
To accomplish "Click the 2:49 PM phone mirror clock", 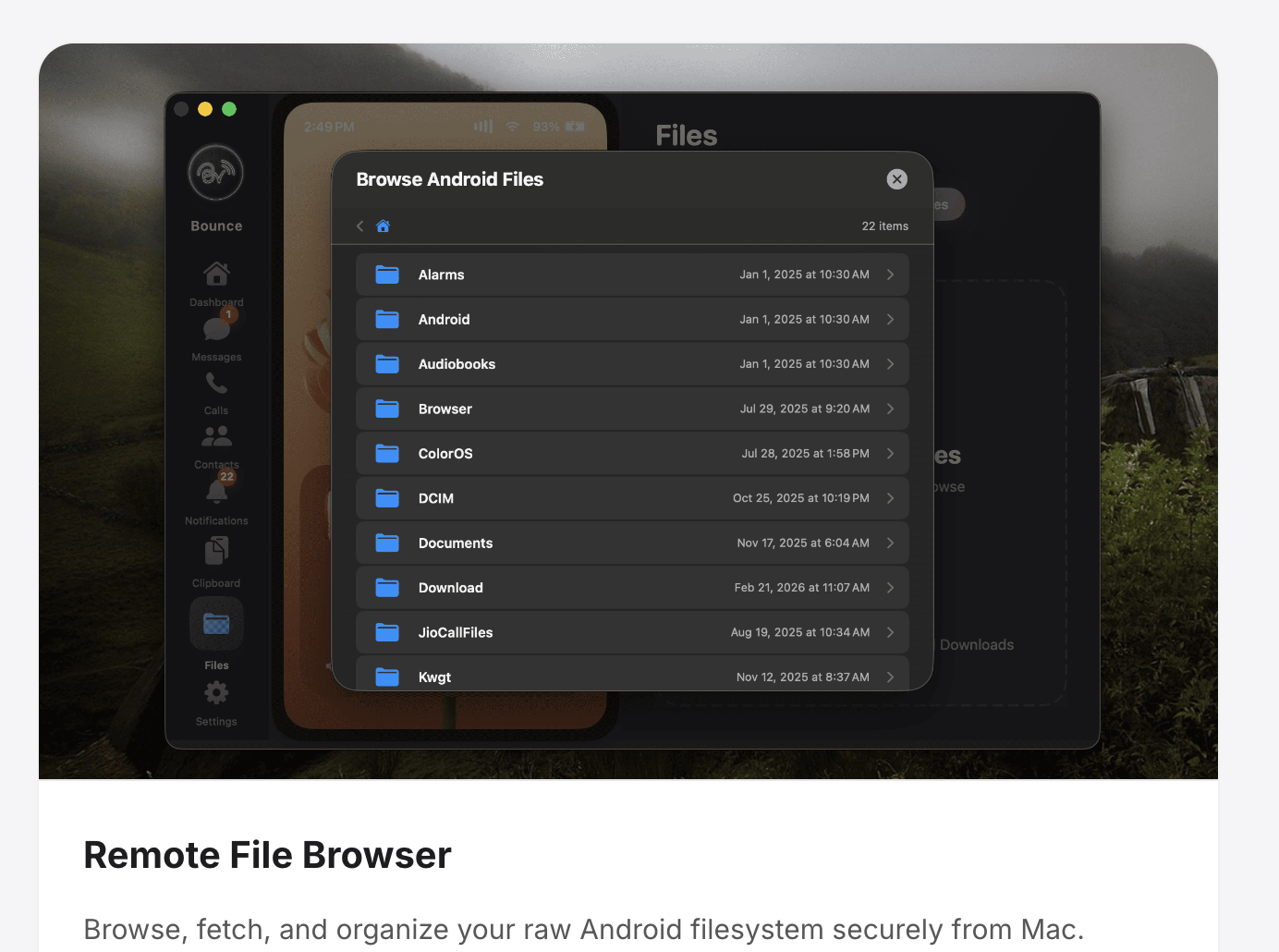I will [329, 127].
